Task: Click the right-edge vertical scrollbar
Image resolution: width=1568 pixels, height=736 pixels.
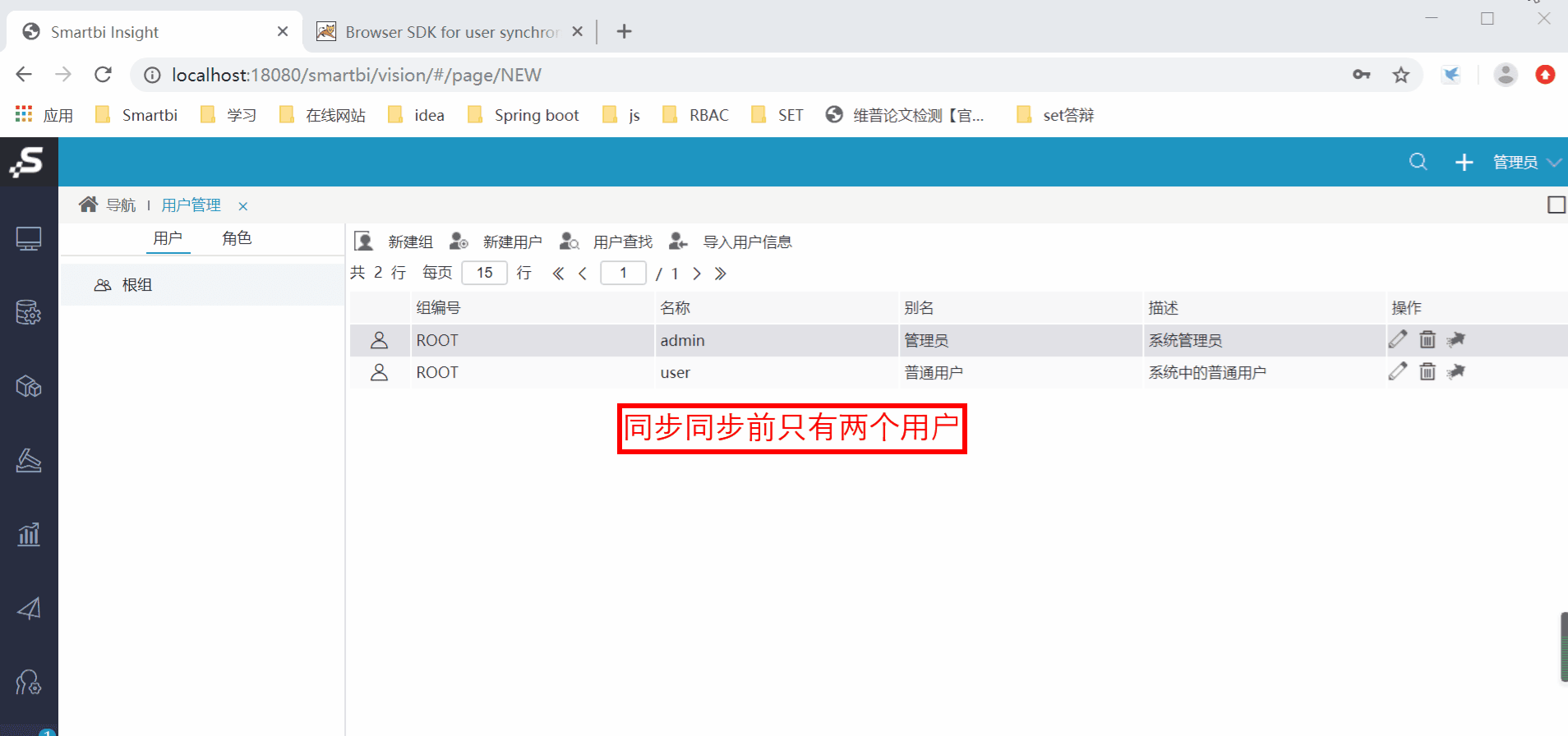Action: coord(1564,646)
